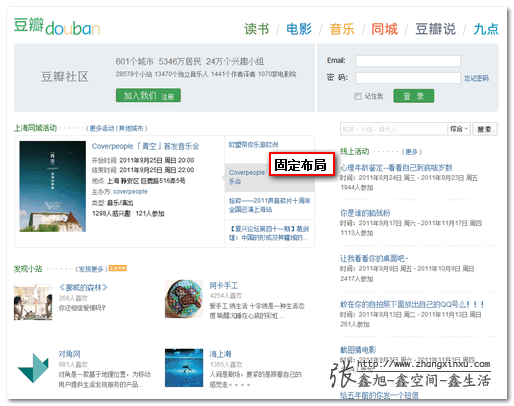This screenshot has height=406, width=514.
Task: Open the 让我看看你的桌面吧 activity link
Action: pyautogui.click(x=374, y=258)
